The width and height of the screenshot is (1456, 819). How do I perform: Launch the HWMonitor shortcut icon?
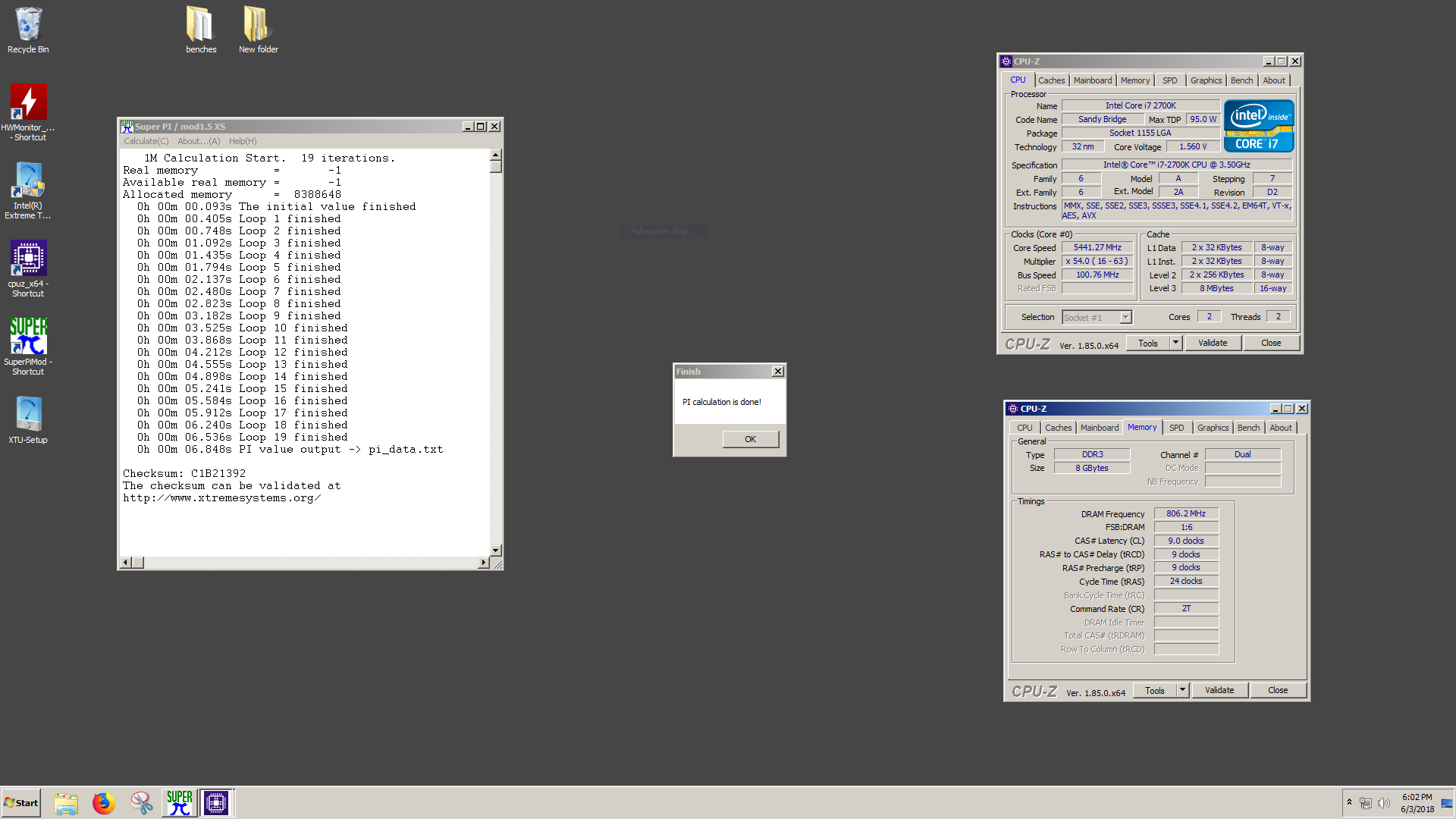(x=28, y=111)
